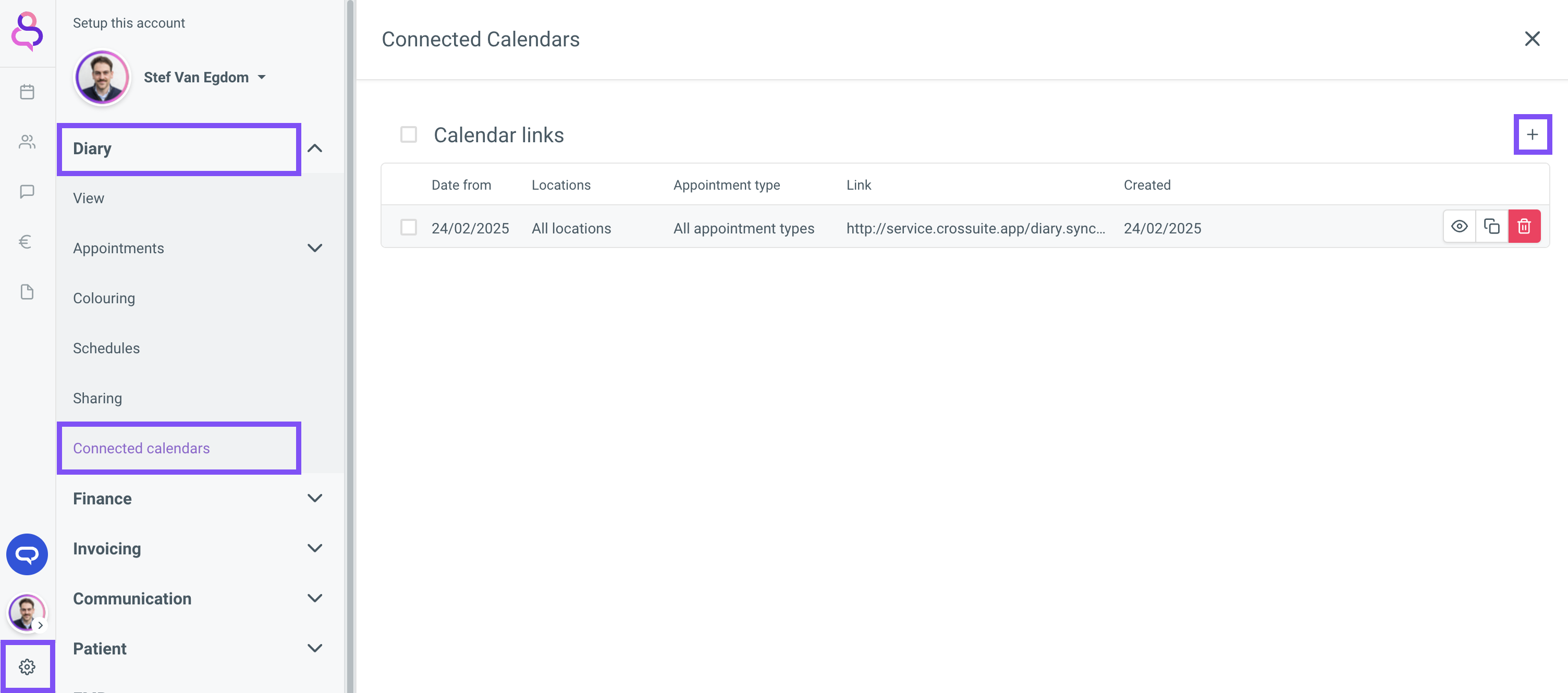Add a new calendar link with plus icon
The image size is (1568, 693).
1532,134
